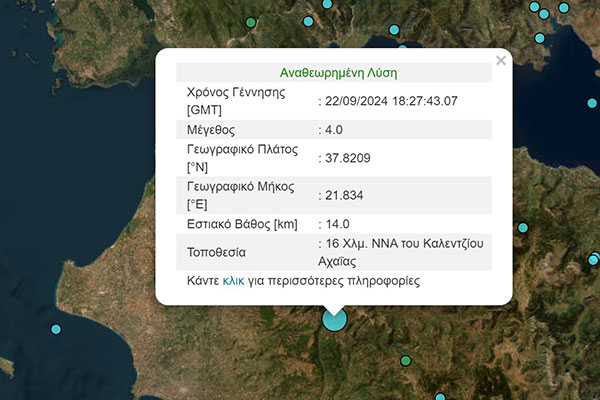This screenshot has height=400, width=600.
Task: Click the Αναθεωρημένη Λύση popup heading
Action: [334, 73]
